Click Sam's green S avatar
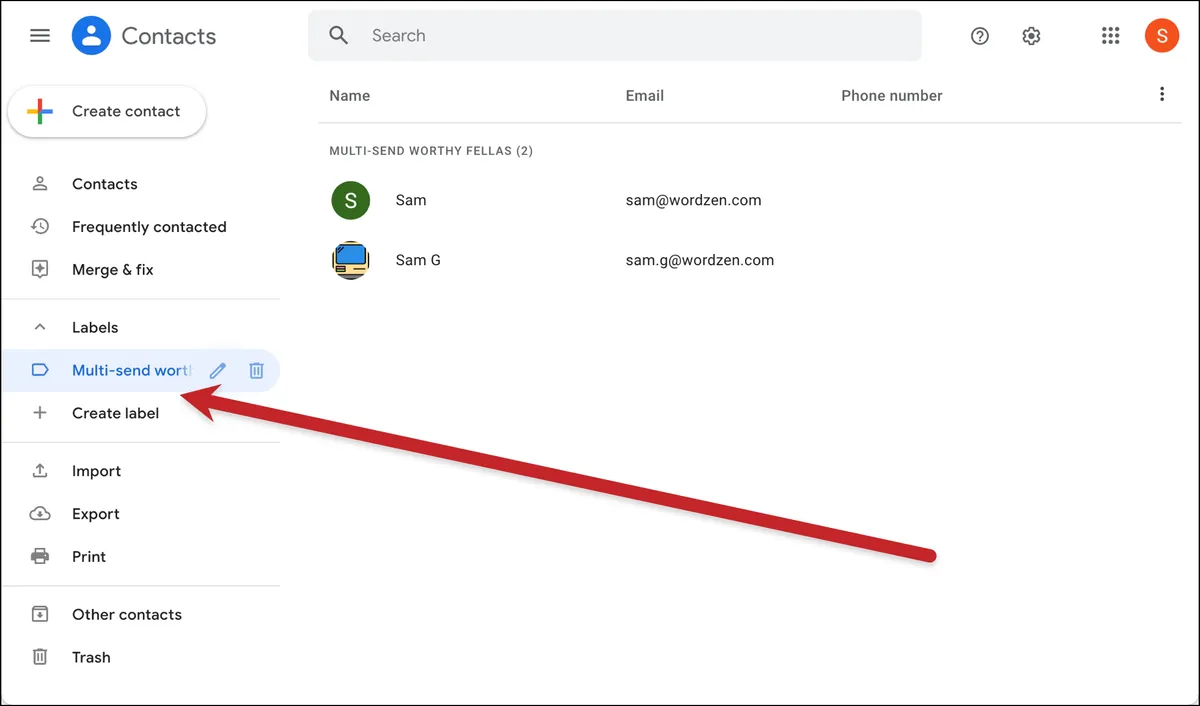 click(350, 200)
